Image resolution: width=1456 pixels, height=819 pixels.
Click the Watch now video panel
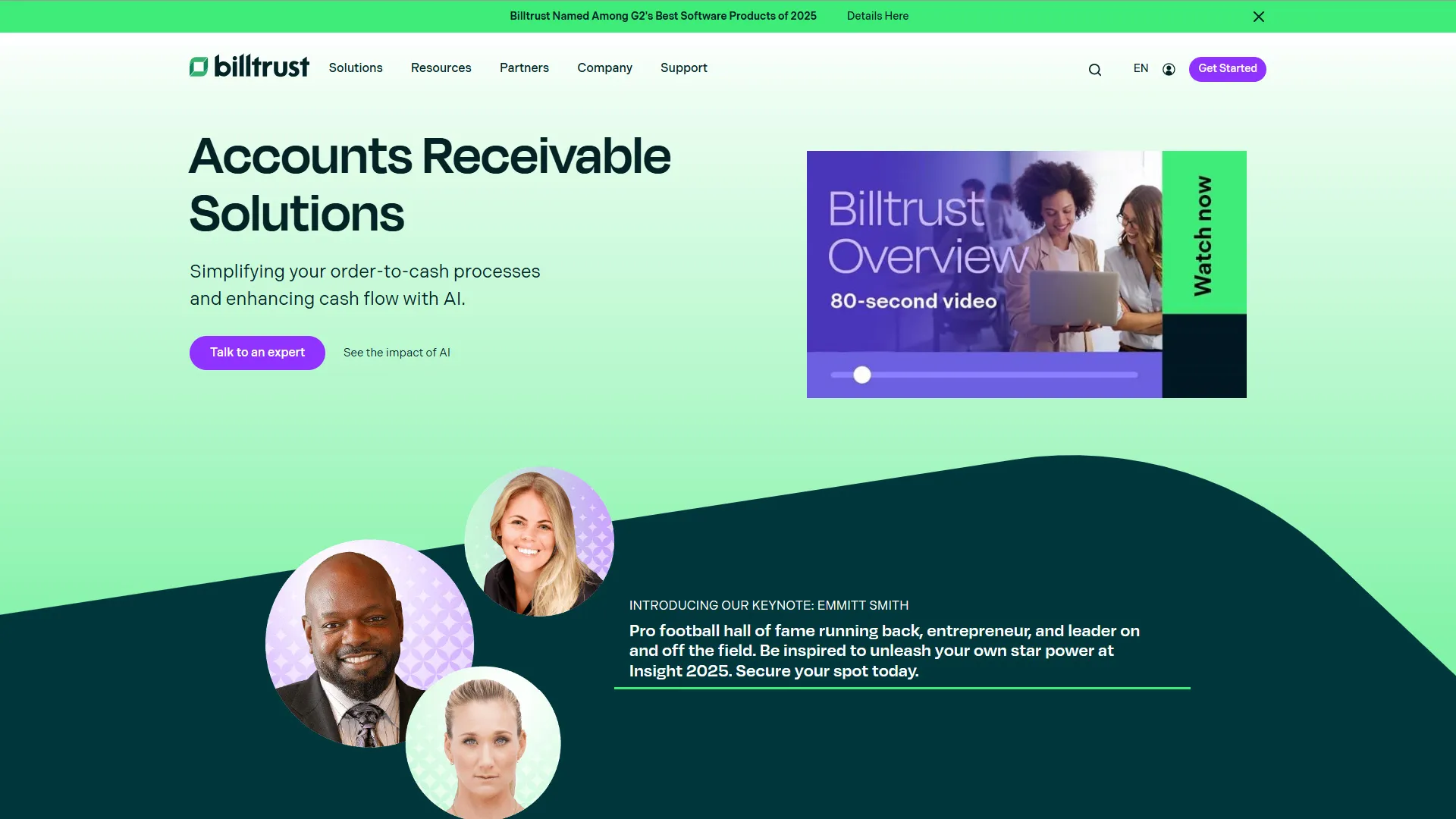(1203, 233)
